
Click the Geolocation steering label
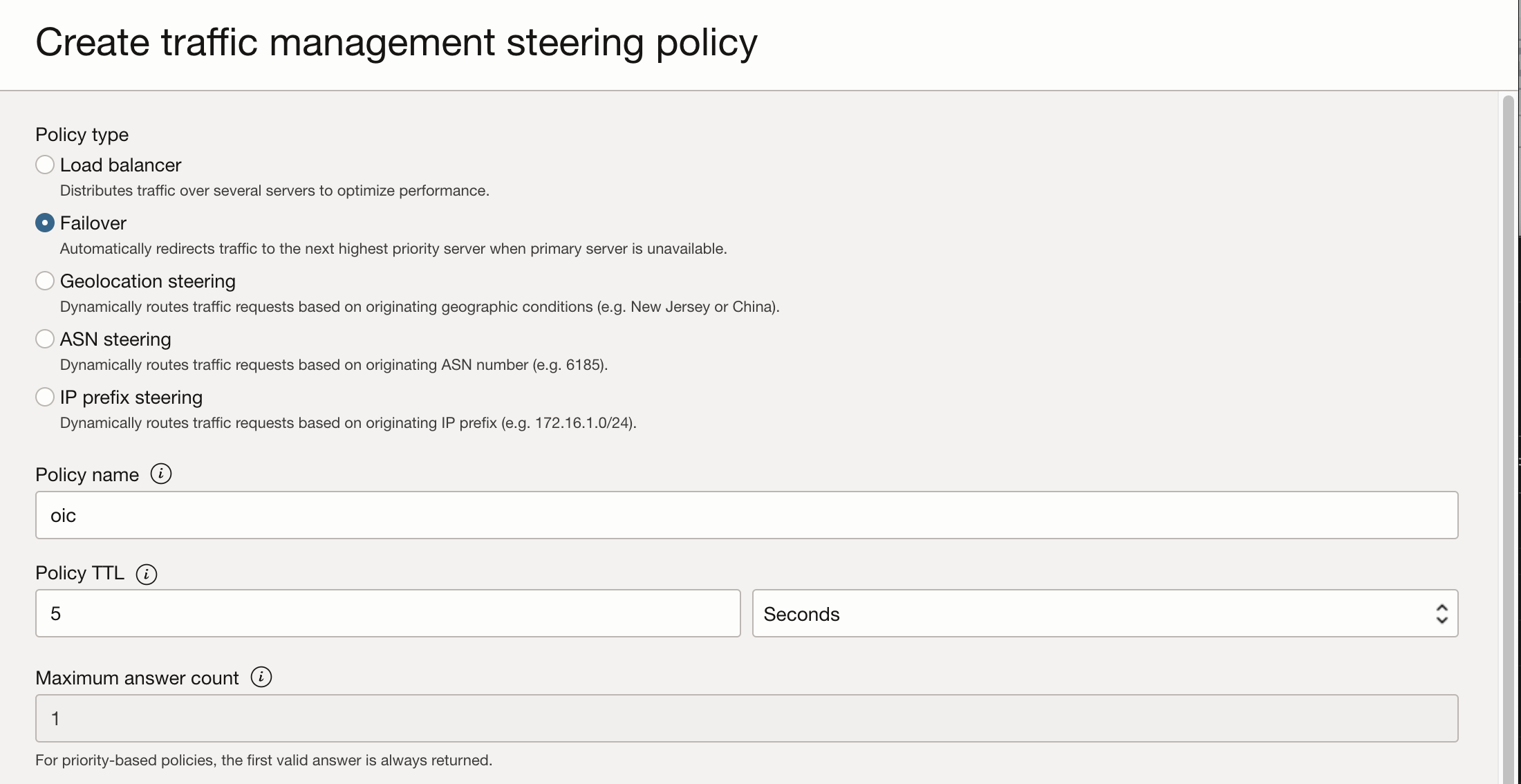(147, 281)
